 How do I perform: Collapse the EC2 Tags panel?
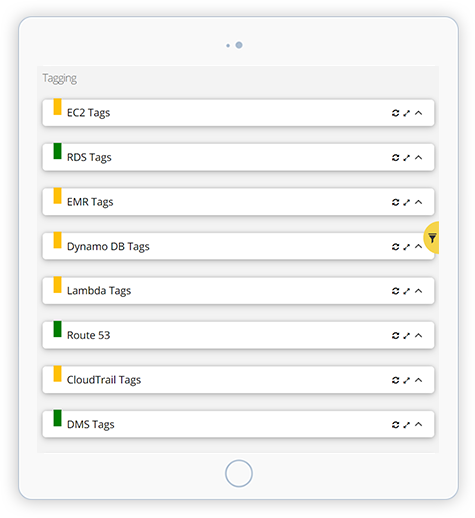pos(418,113)
